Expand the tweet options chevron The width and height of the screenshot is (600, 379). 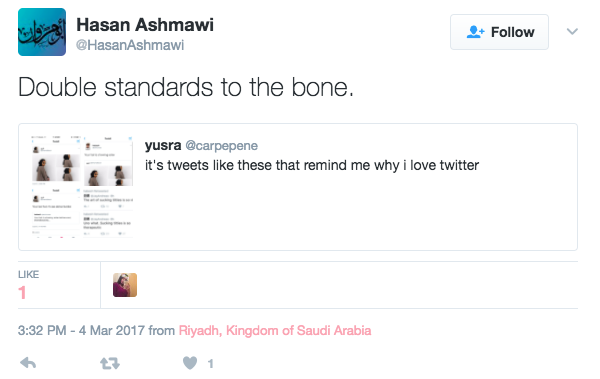coord(572,31)
